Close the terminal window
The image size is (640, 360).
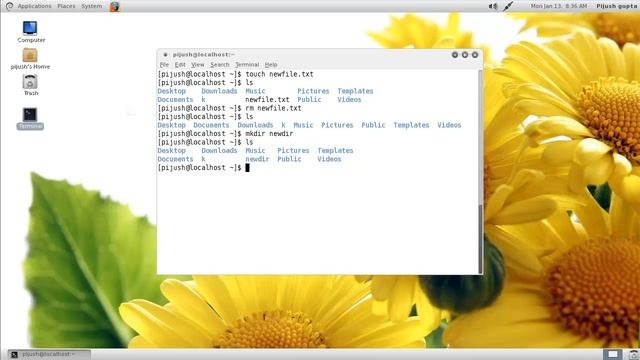coord(475,55)
